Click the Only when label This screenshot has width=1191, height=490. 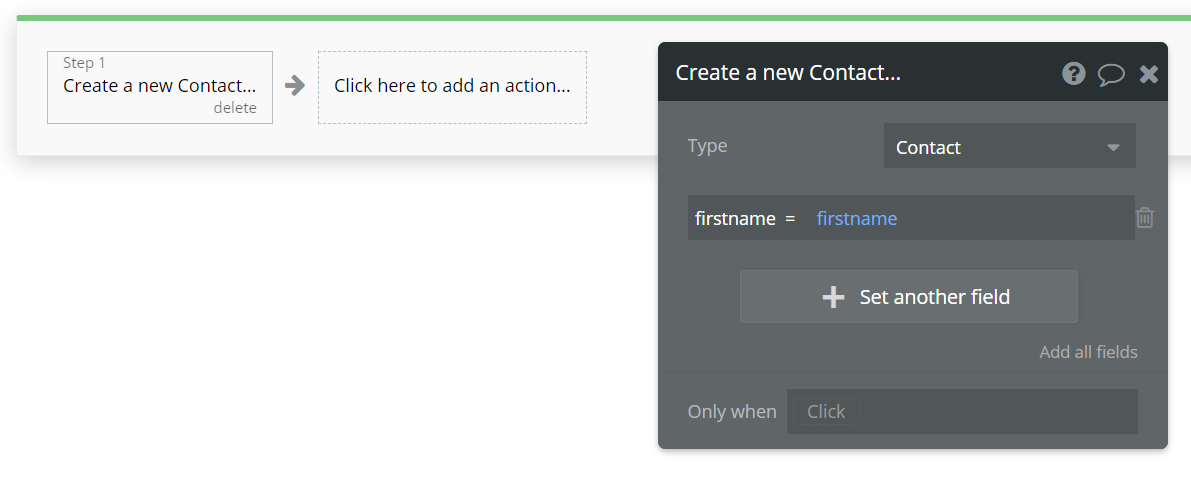click(731, 412)
